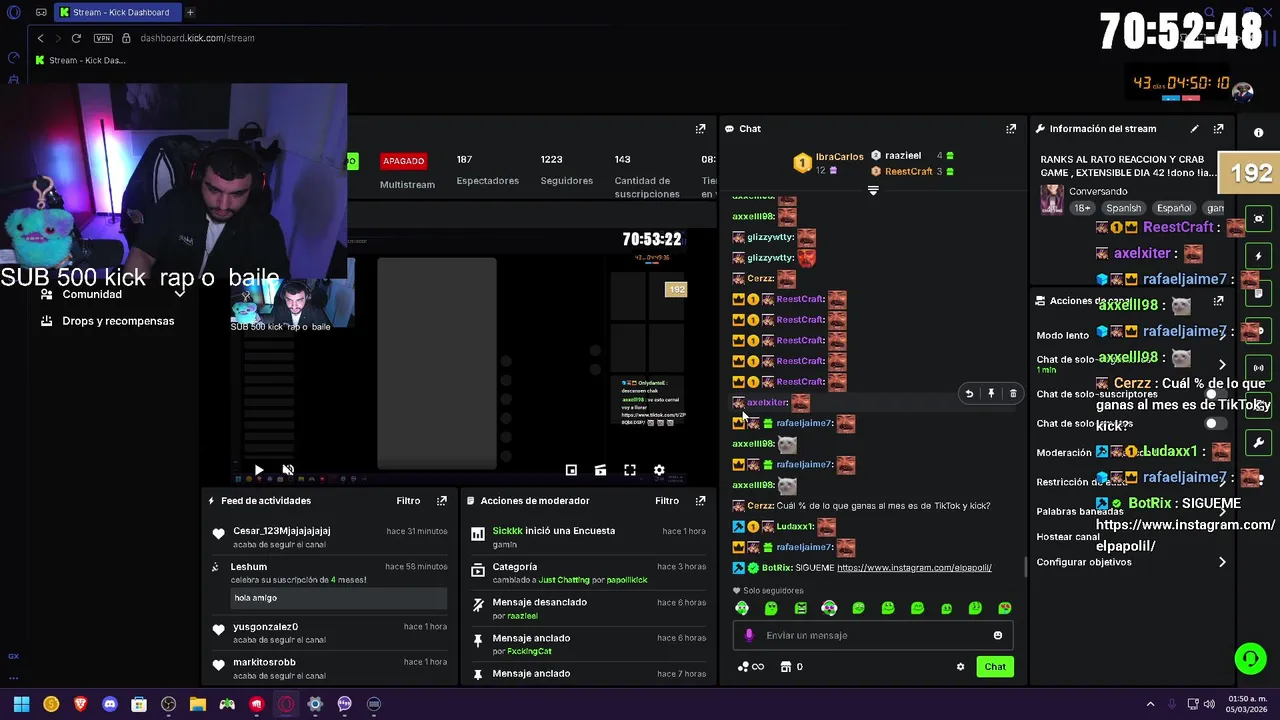Open Drops y recompensas sidebar item
This screenshot has height=720, width=1280.
pyautogui.click(x=110, y=321)
